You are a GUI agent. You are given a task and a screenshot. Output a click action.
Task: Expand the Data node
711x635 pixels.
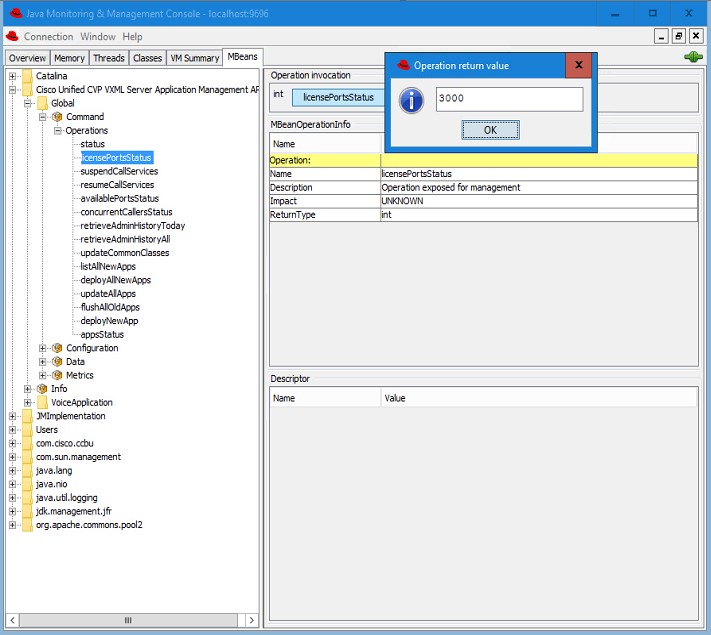click(x=43, y=362)
